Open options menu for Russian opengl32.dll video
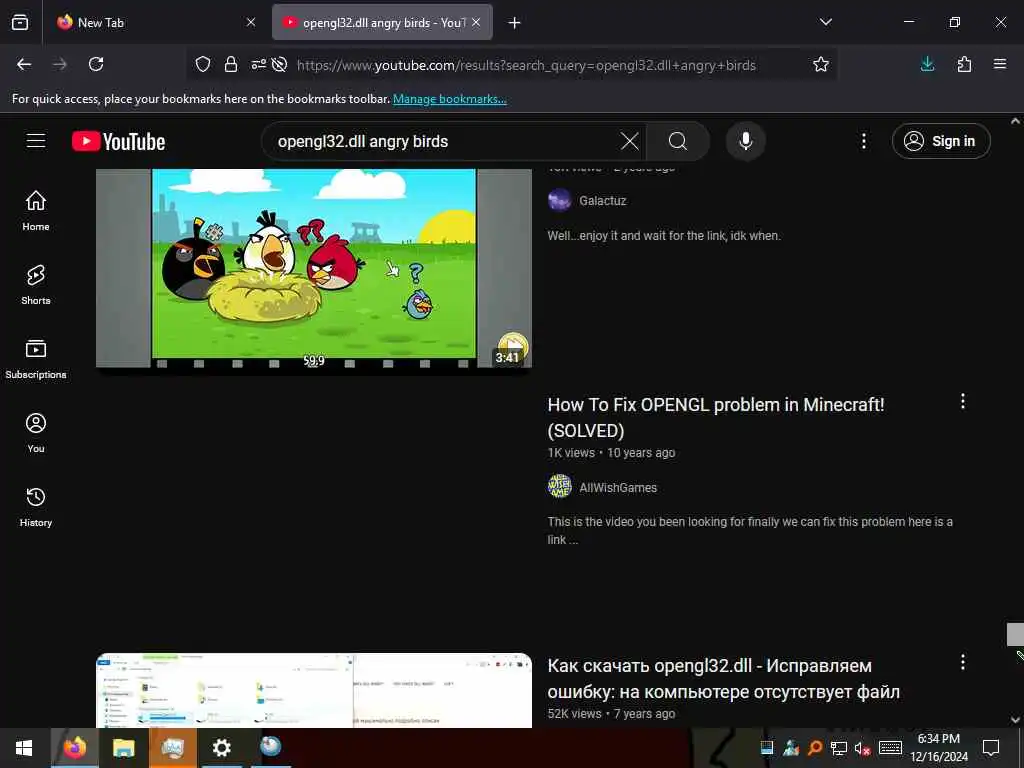Viewport: 1024px width, 768px height. [x=963, y=662]
